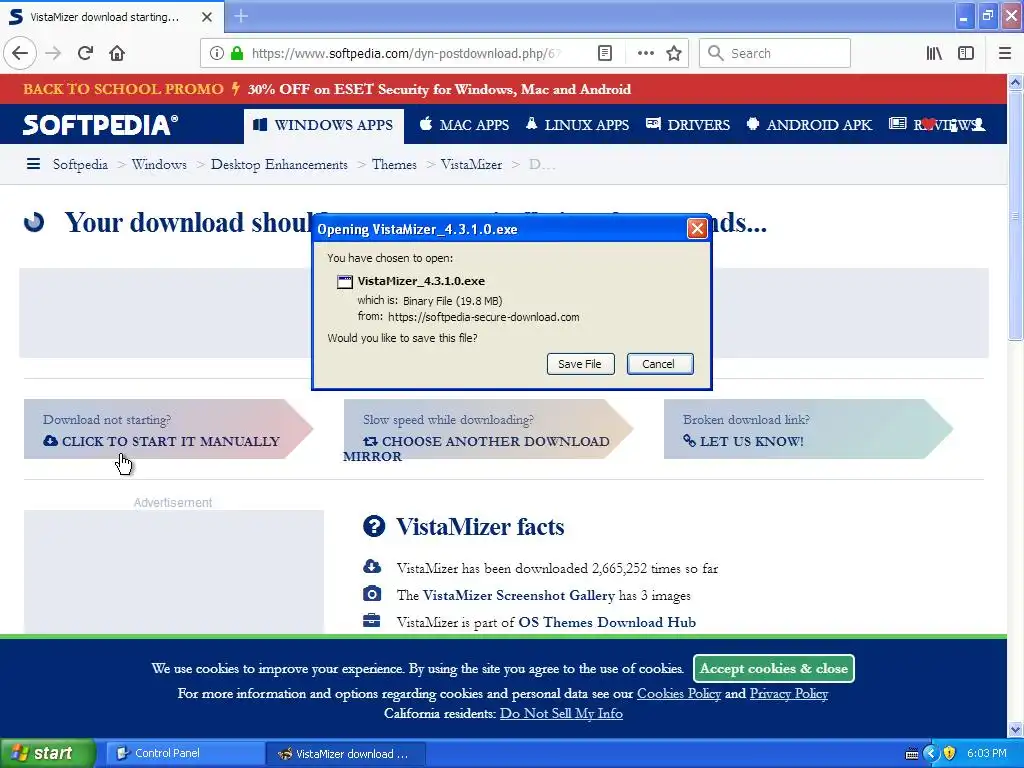Click the browser Back arrow button
1024x768 pixels.
pos(20,53)
